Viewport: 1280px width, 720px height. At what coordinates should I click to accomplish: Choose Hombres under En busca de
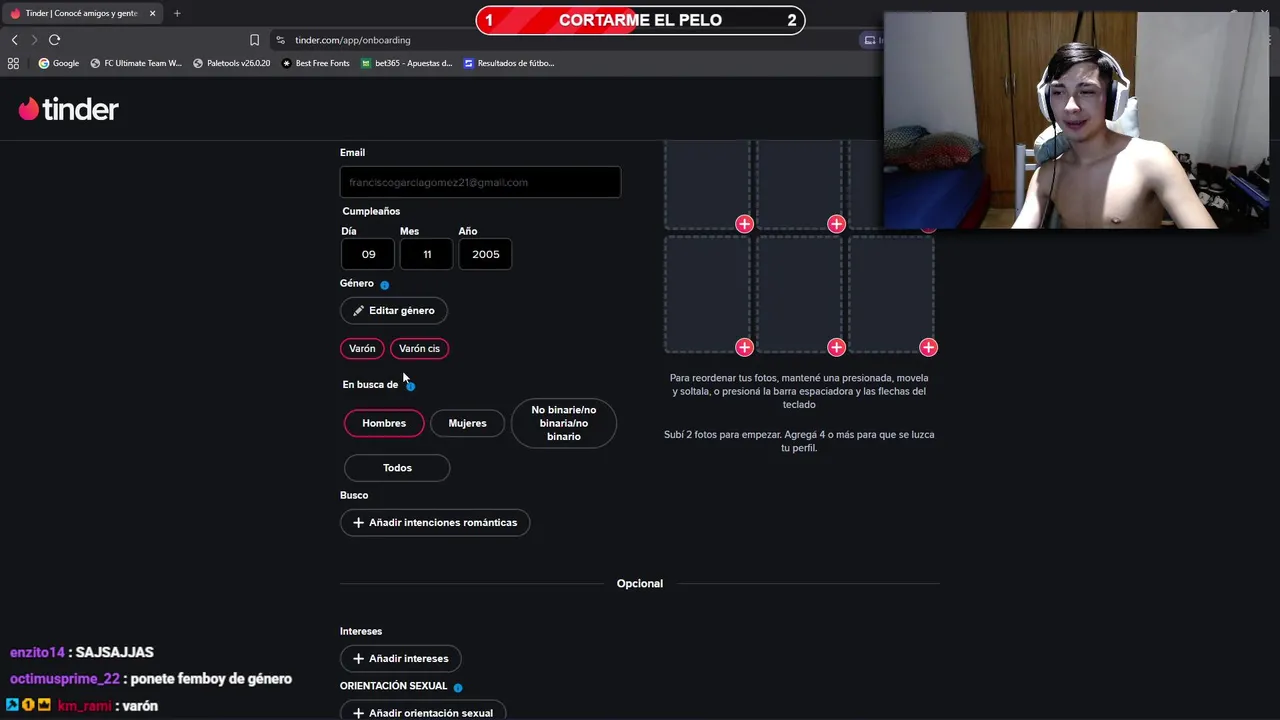(384, 423)
